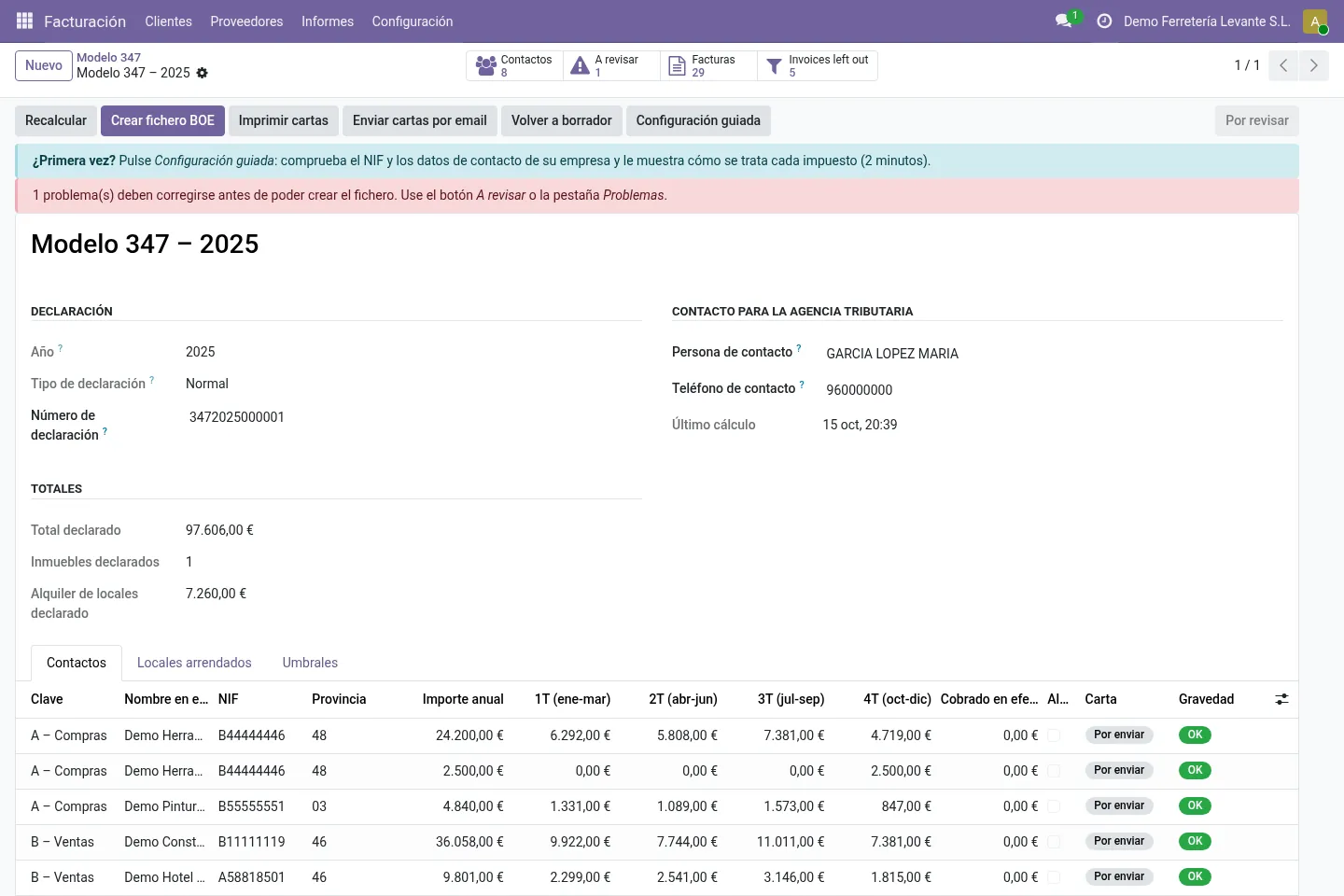Select the Por revisar status step

(x=1256, y=120)
